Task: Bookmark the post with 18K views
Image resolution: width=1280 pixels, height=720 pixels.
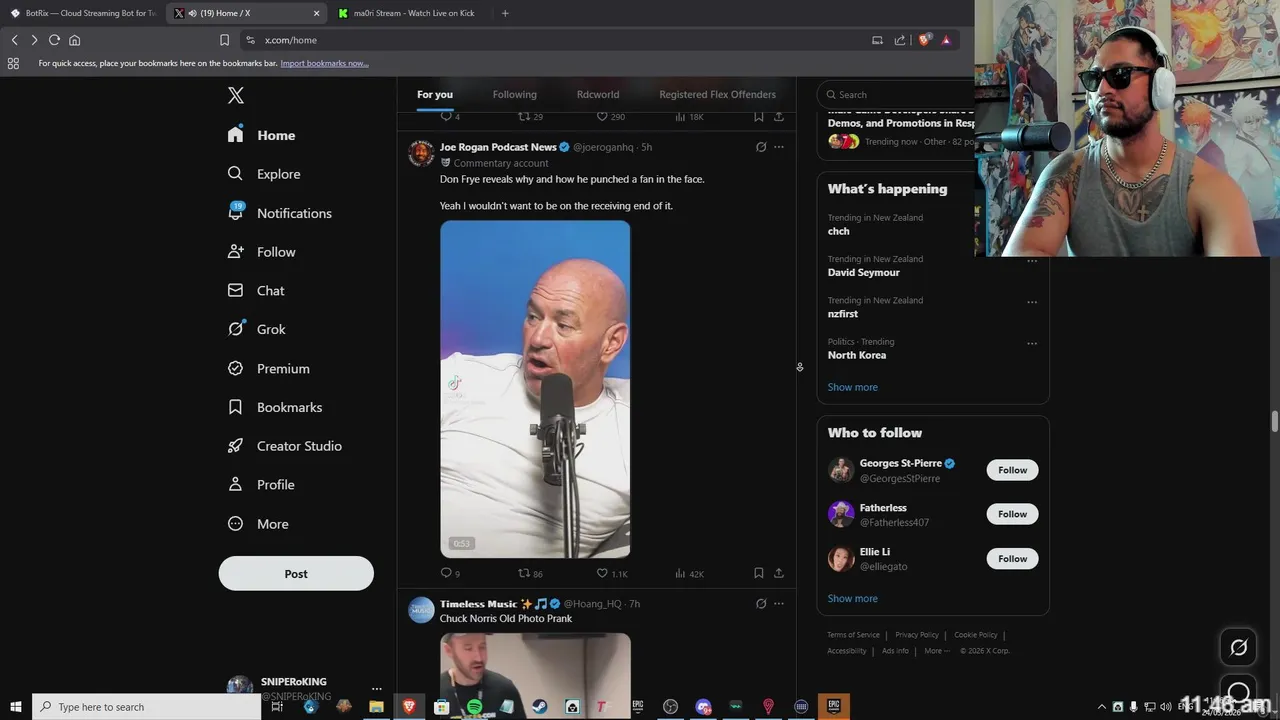Action: (758, 116)
